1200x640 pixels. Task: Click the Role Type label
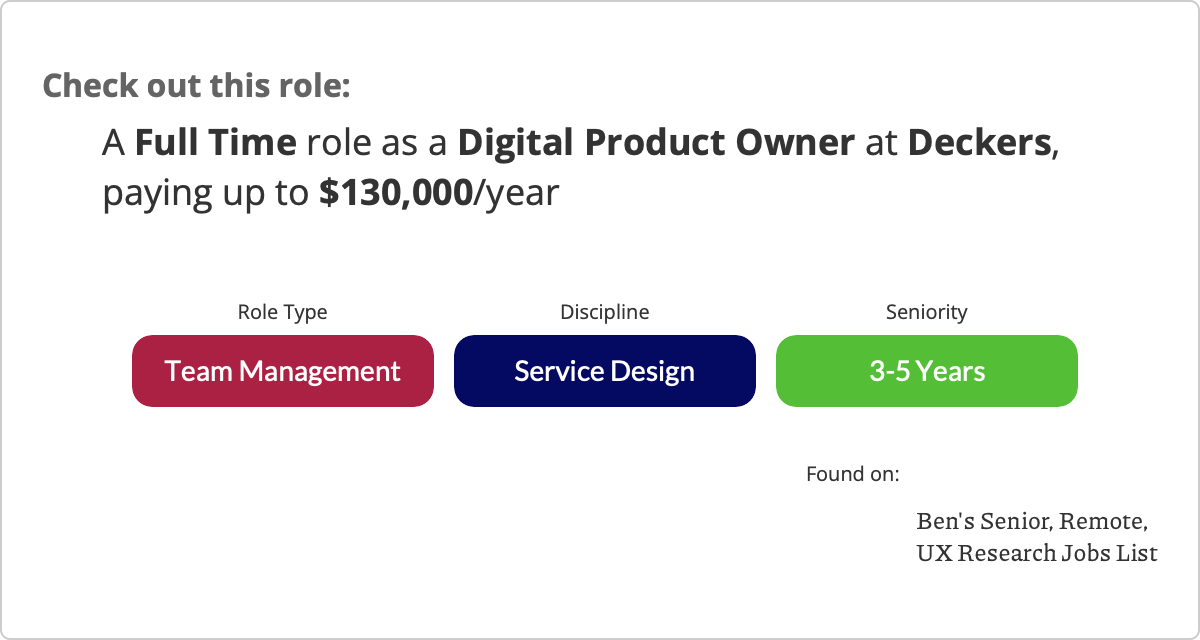coord(282,312)
